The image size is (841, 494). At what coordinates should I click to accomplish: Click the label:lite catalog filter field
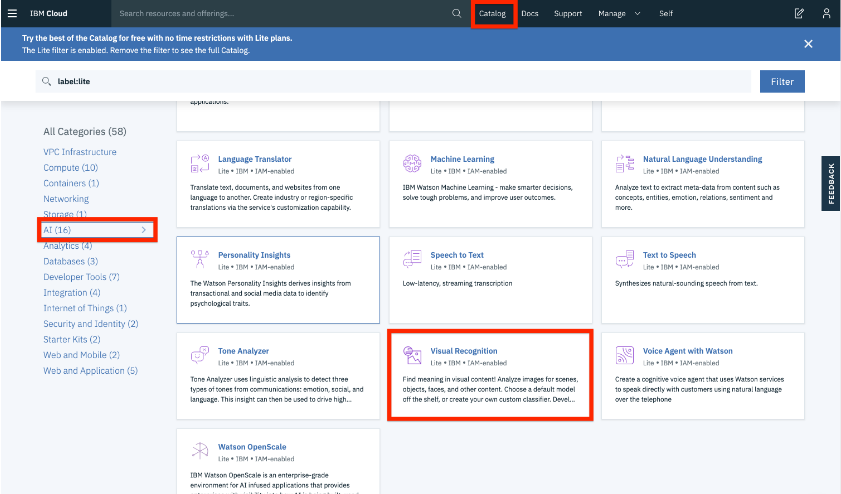[393, 82]
